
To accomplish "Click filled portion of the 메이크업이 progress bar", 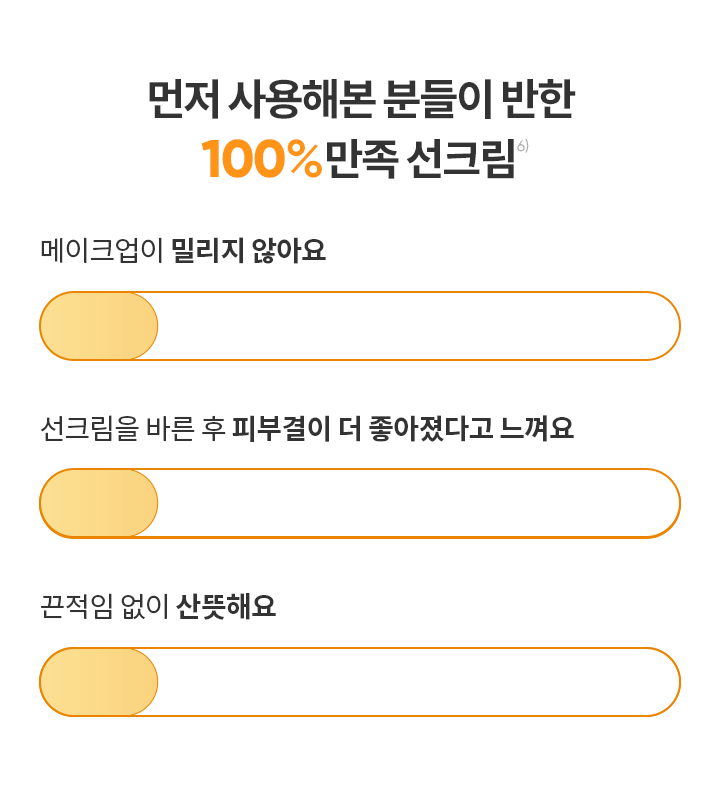I will 99,326.
